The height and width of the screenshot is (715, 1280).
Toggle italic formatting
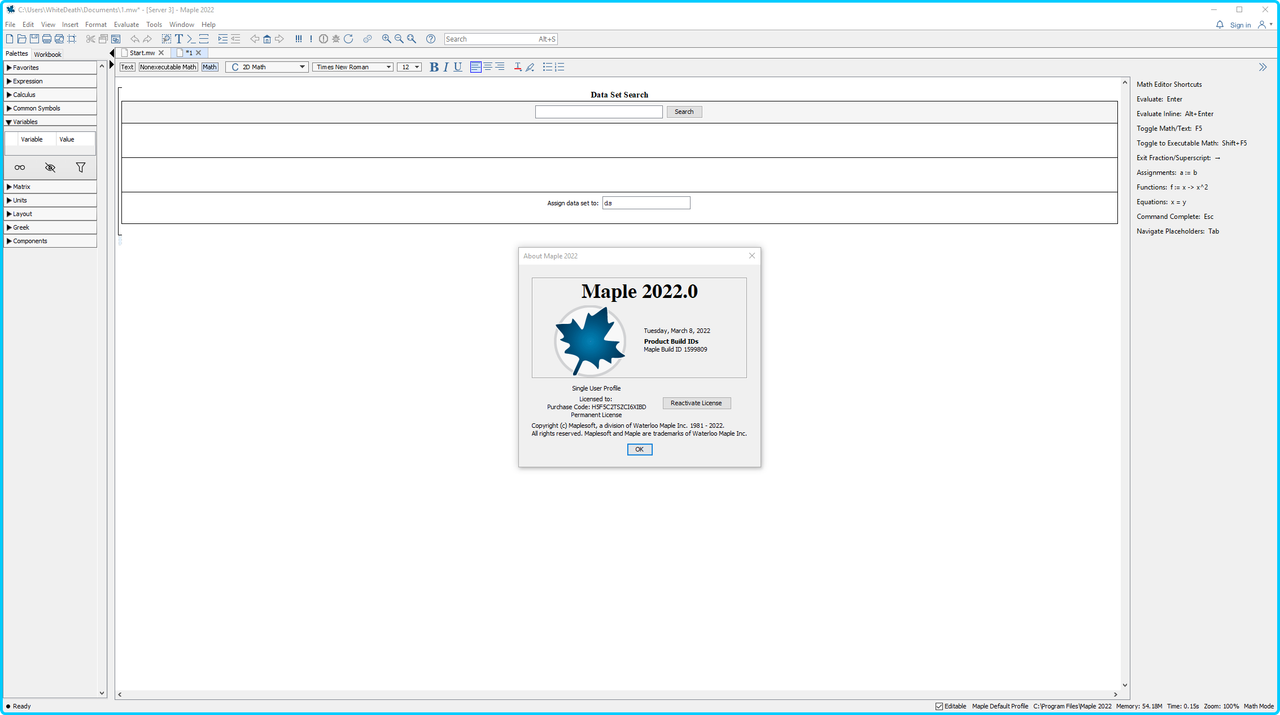[x=446, y=67]
